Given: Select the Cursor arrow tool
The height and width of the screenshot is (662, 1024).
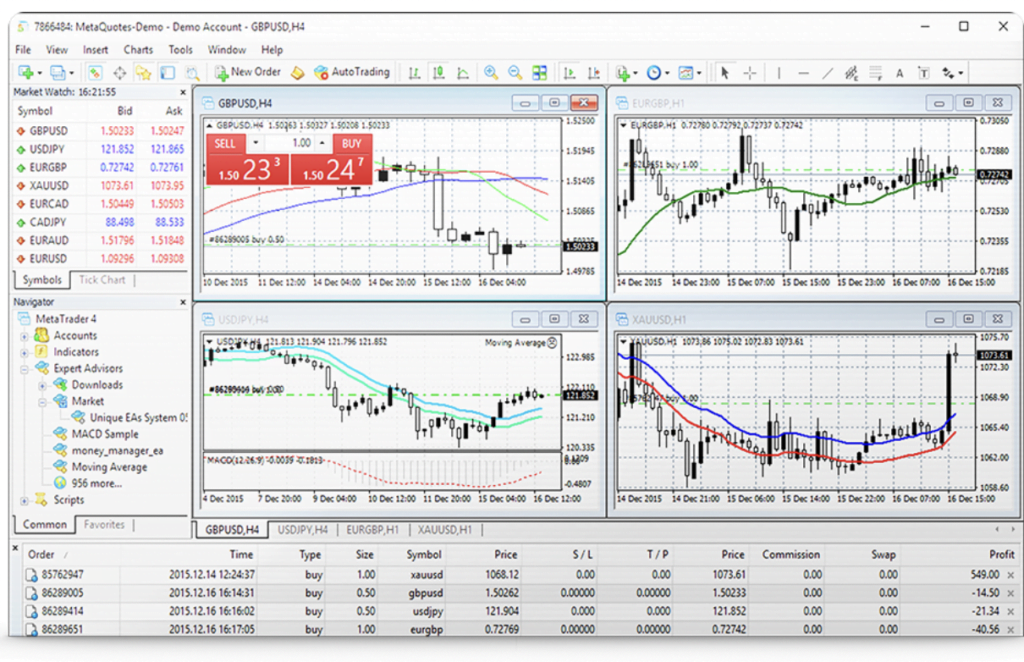Looking at the screenshot, I should [x=724, y=73].
